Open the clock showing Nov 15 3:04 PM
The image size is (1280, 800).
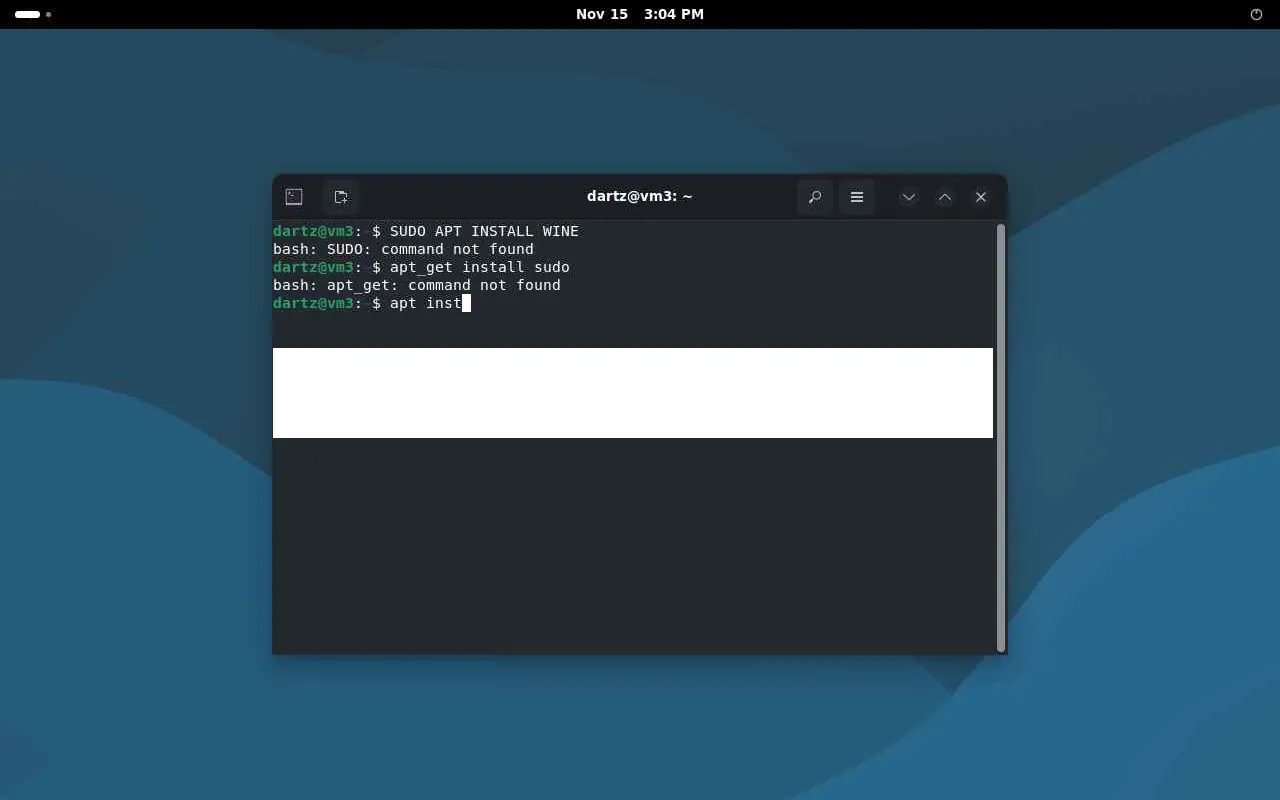(640, 14)
